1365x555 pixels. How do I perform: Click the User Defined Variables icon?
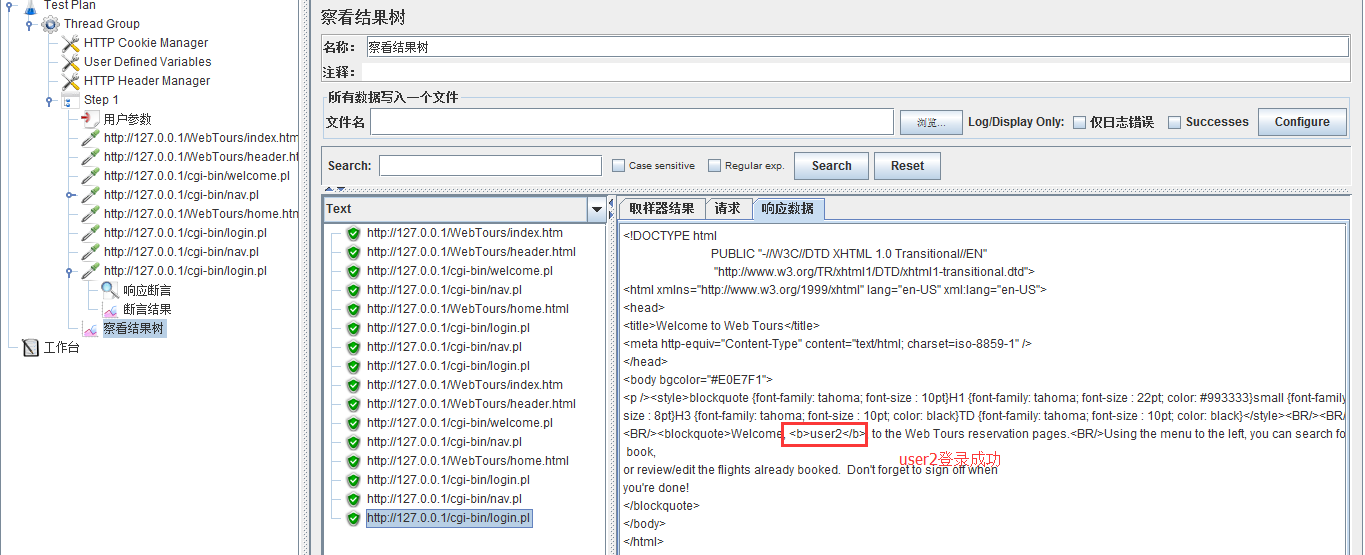coord(70,62)
